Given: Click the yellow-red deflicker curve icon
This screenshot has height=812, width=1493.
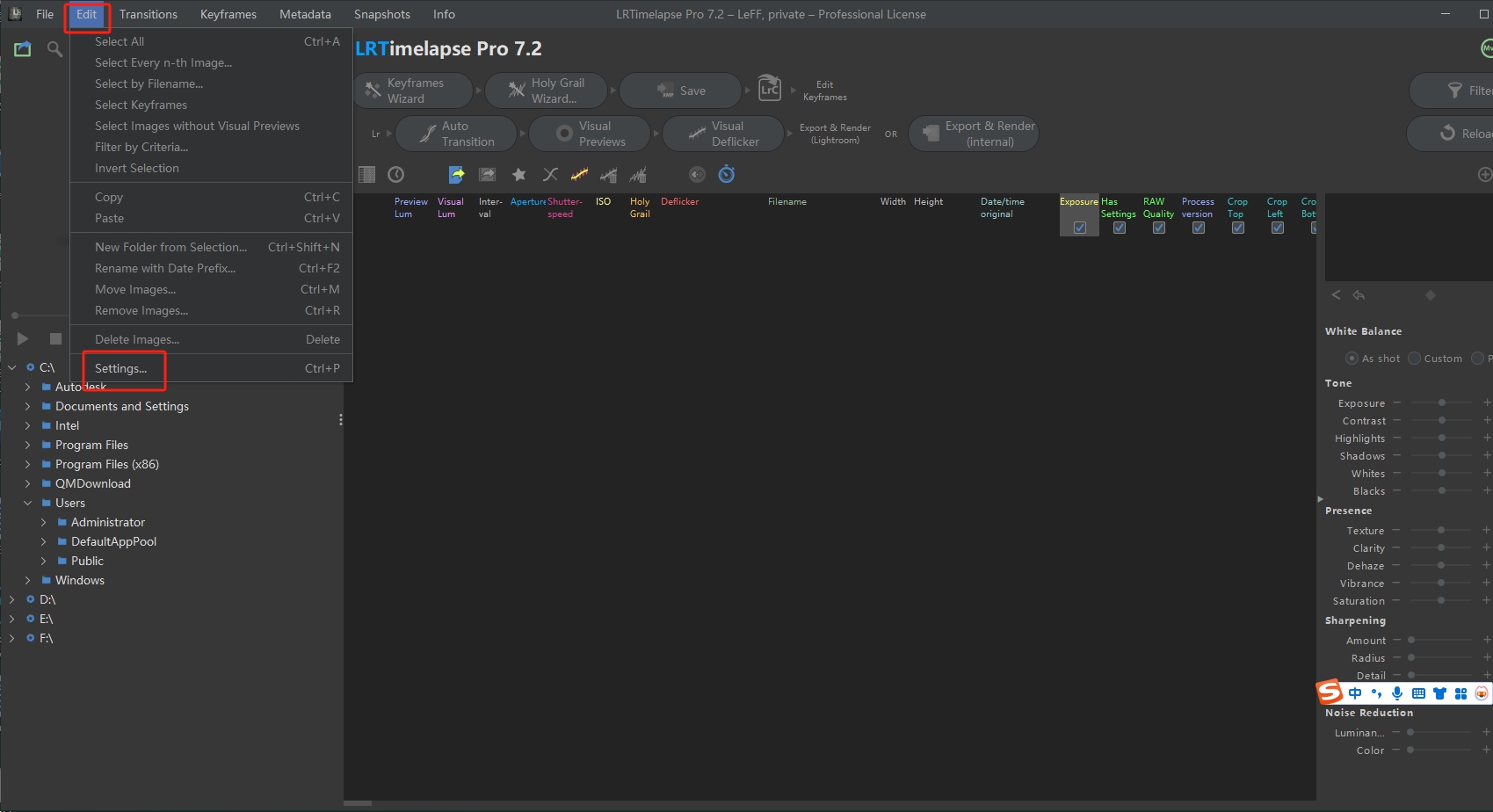Looking at the screenshot, I should [579, 175].
